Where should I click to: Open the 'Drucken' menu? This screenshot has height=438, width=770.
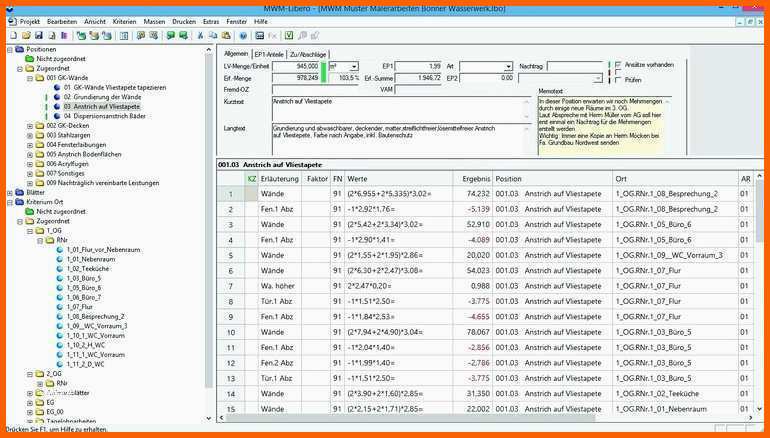click(184, 22)
